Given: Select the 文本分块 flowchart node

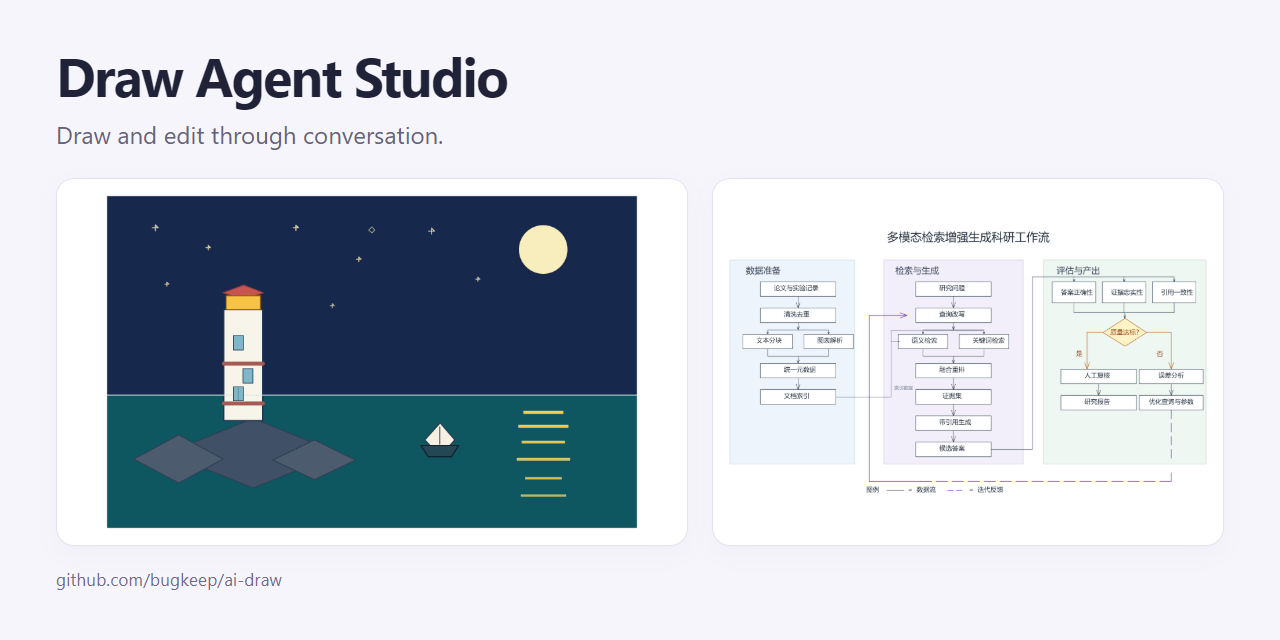Looking at the screenshot, I should (x=768, y=341).
